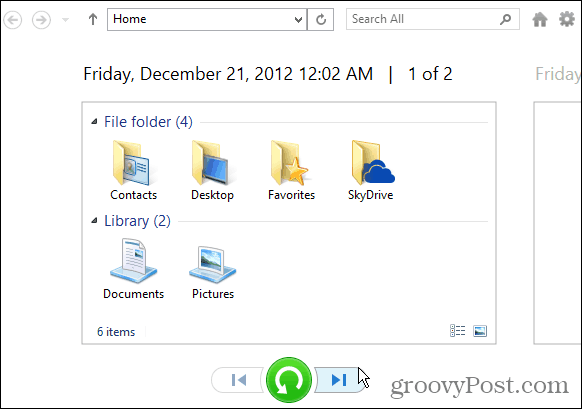Open the Contacts folder
Viewport: 582px width, 409px height.
pos(133,171)
